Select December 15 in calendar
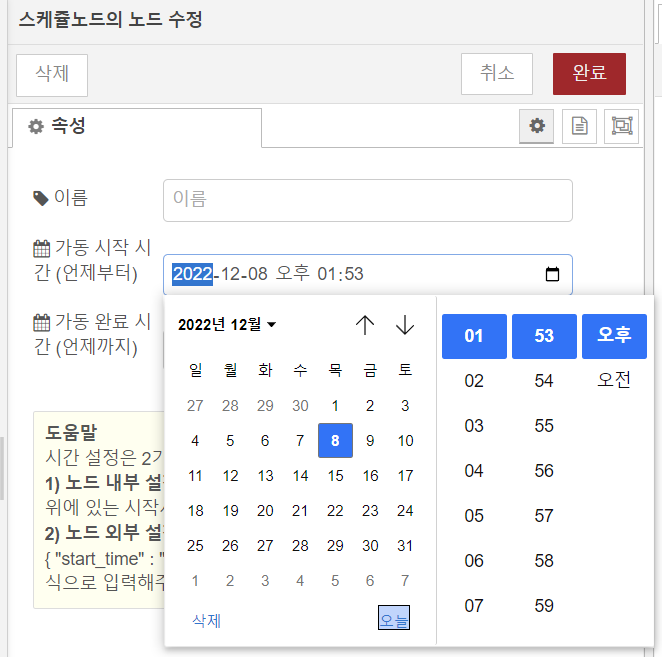Image resolution: width=662 pixels, height=657 pixels. coord(335,476)
